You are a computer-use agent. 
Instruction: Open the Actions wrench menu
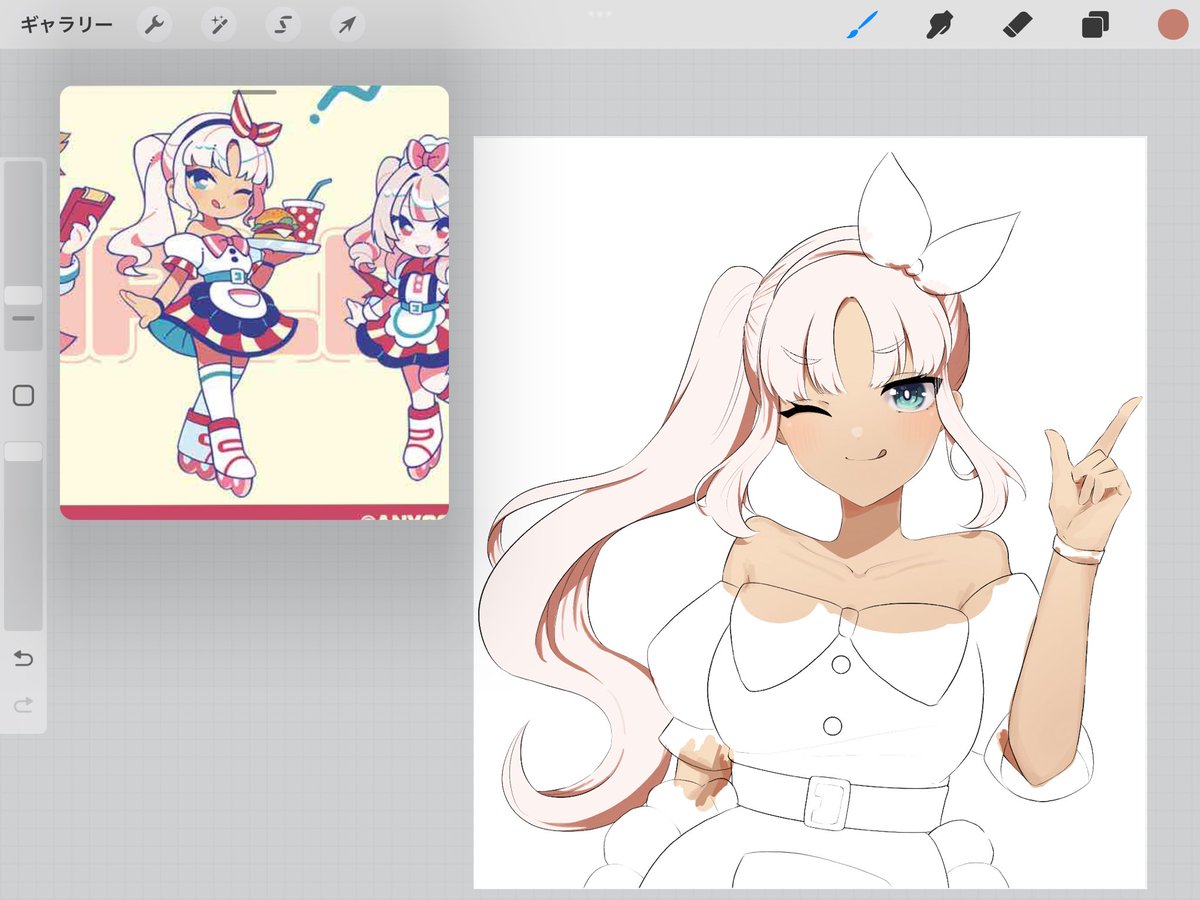coord(154,25)
